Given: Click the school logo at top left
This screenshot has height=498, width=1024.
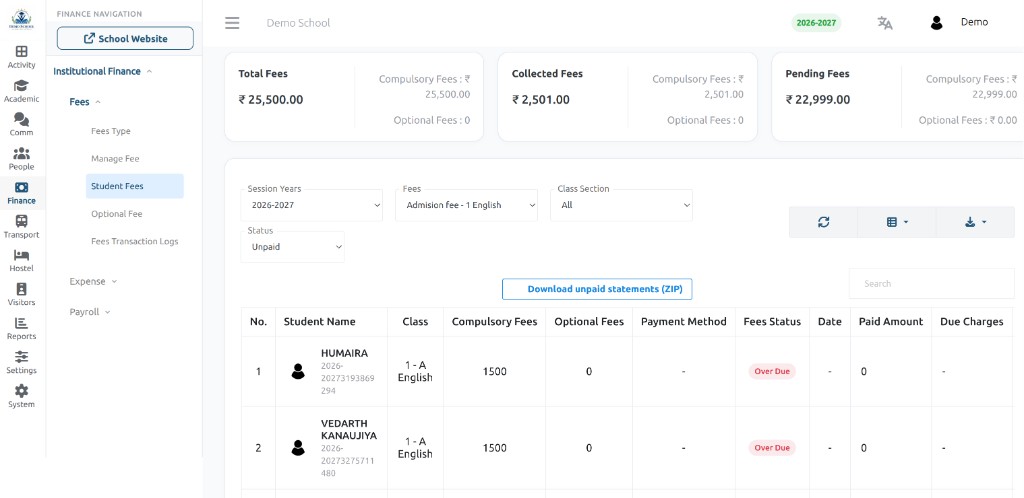Looking at the screenshot, I should (20, 19).
